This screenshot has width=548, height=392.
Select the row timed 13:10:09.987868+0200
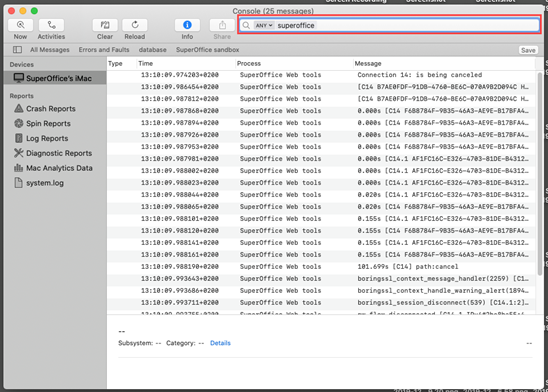click(321, 110)
